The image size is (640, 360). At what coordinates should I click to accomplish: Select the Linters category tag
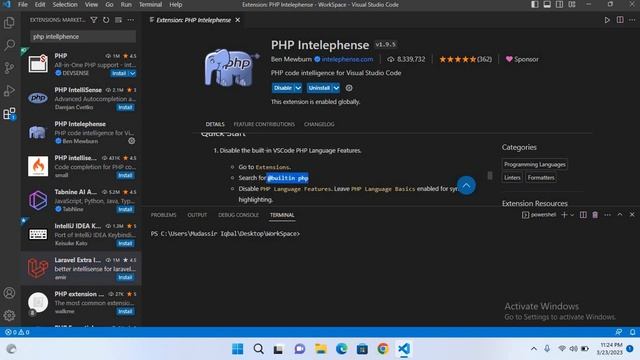click(512, 178)
